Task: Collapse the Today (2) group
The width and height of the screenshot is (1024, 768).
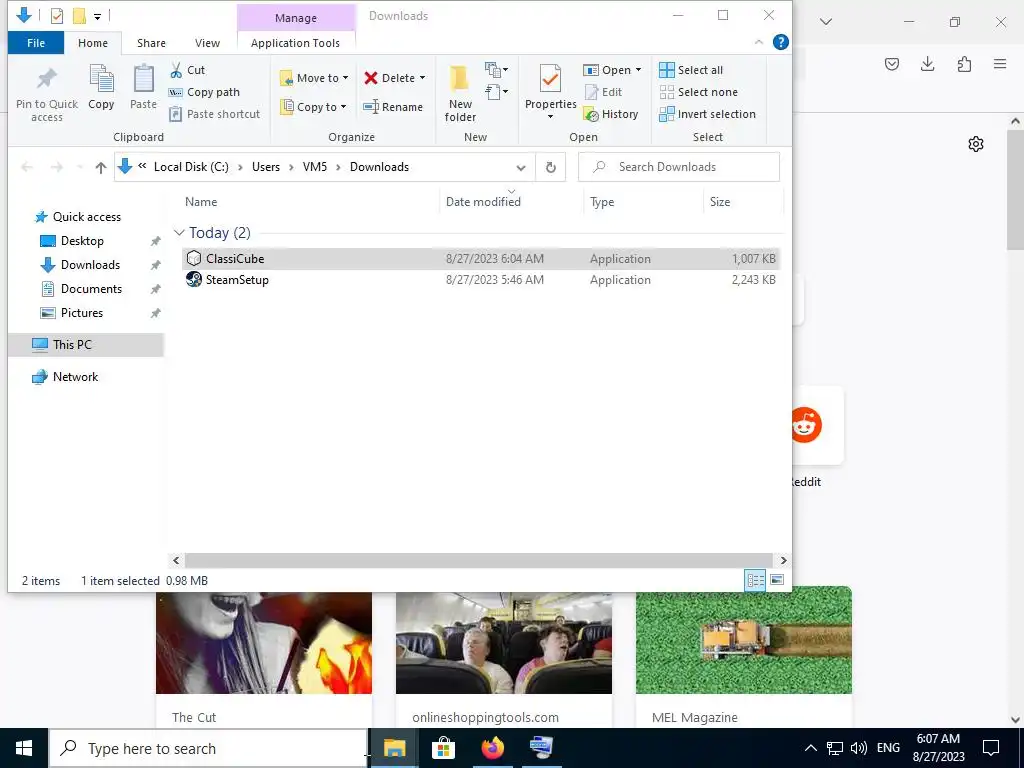Action: click(179, 232)
